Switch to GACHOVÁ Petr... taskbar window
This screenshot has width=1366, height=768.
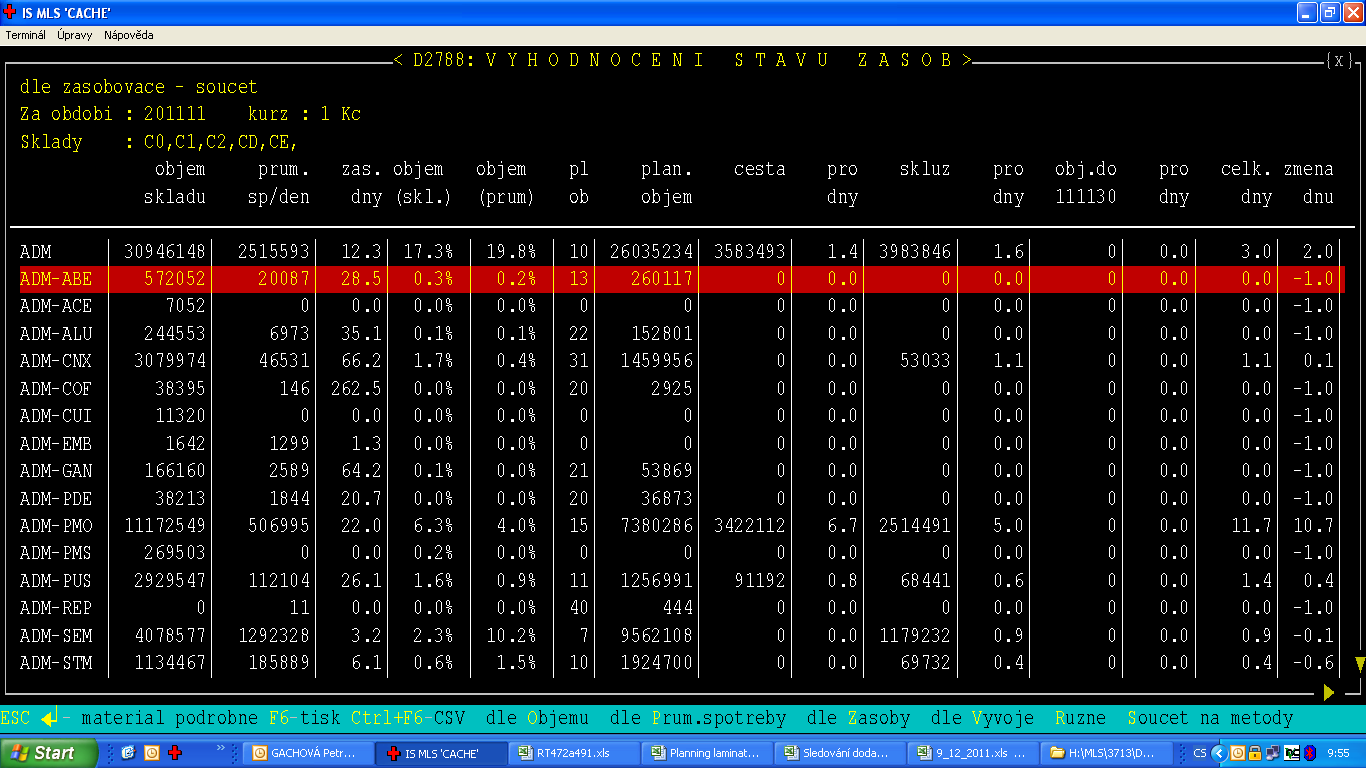[x=309, y=753]
